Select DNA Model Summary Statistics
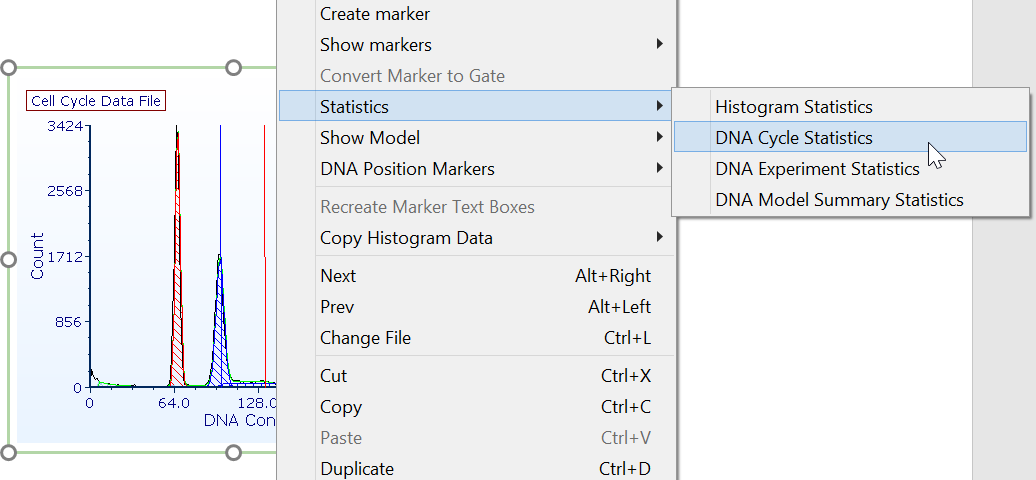This screenshot has width=1036, height=480. point(839,200)
